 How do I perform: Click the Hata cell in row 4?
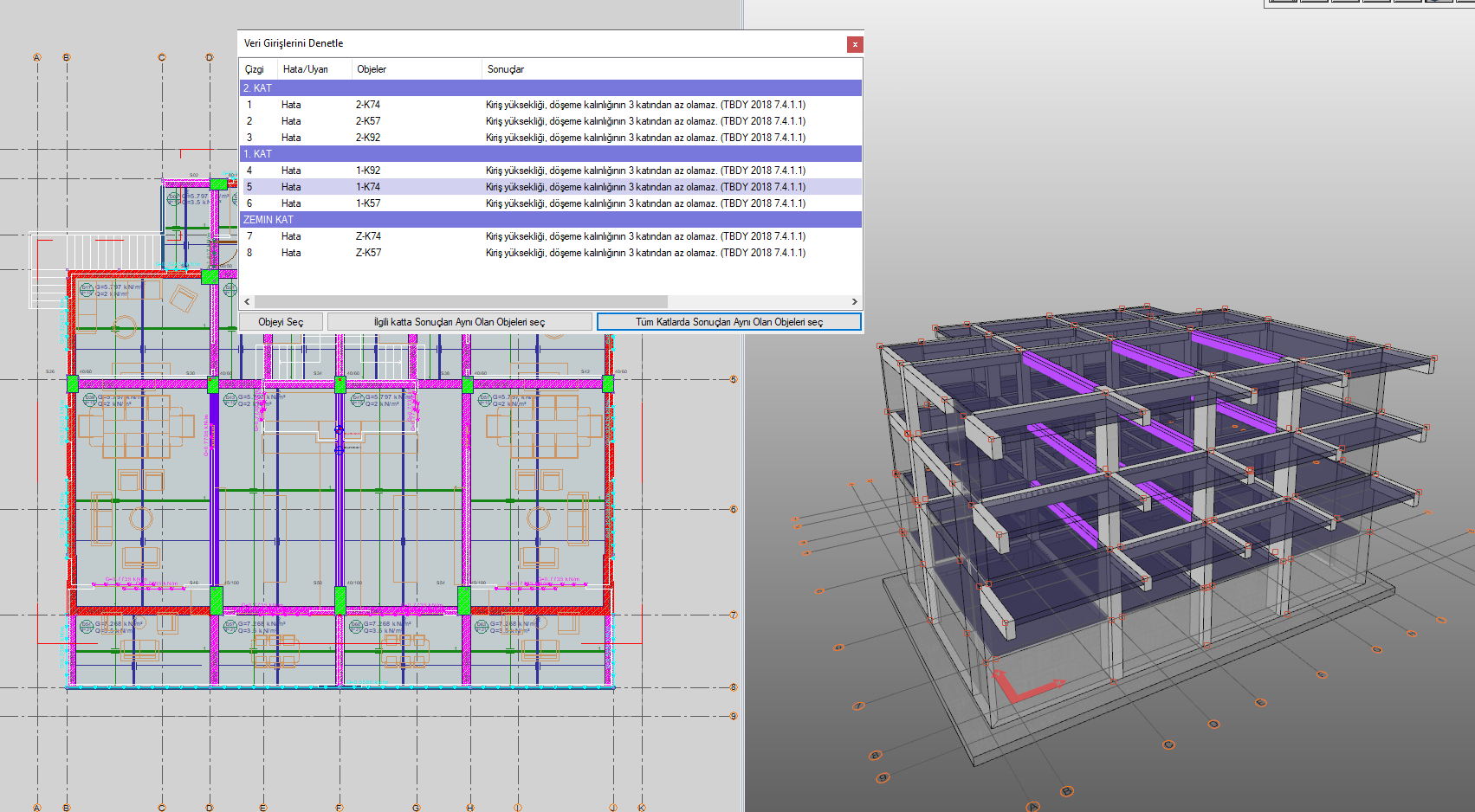click(x=291, y=171)
